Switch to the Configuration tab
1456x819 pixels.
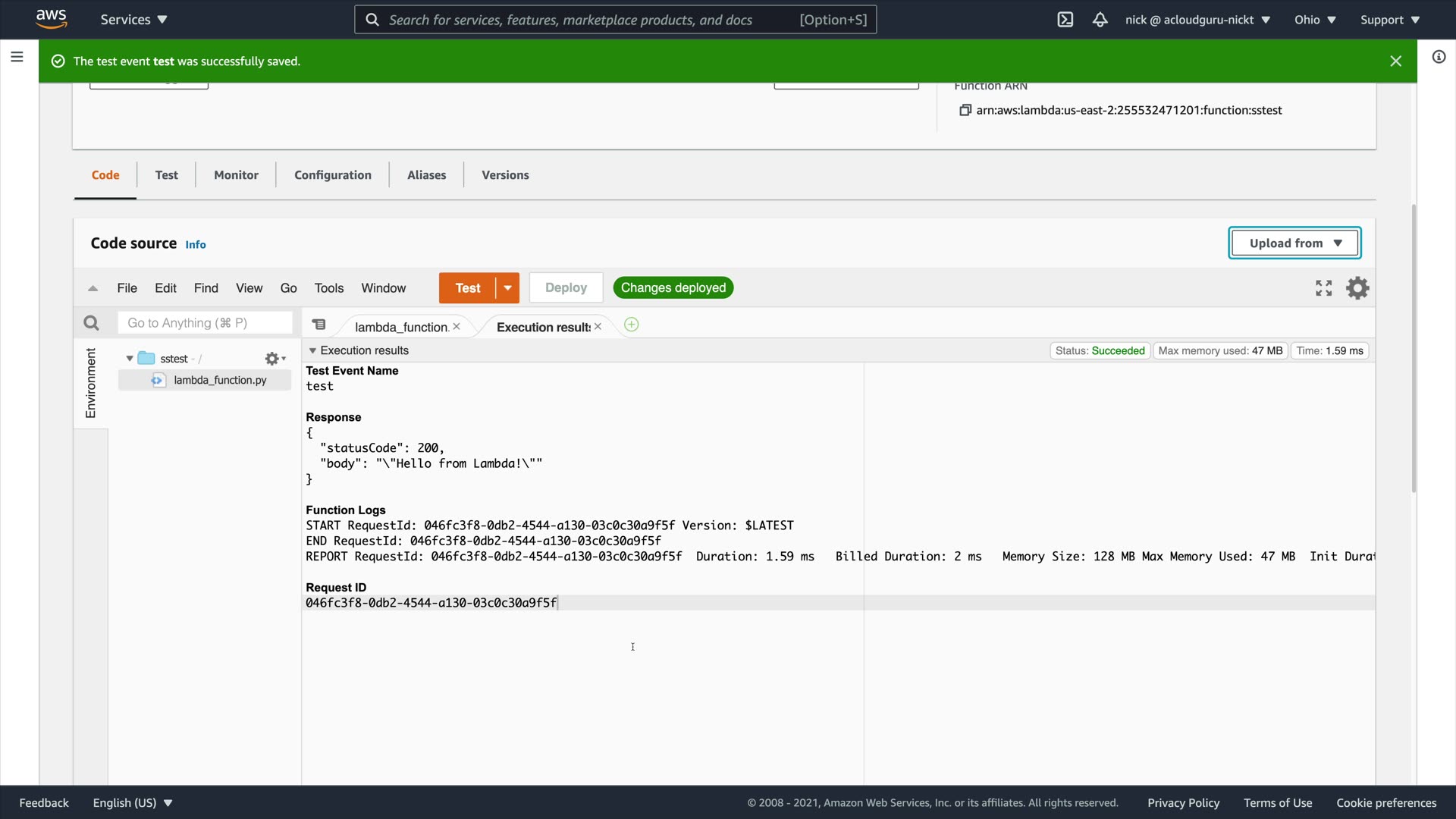pos(332,175)
